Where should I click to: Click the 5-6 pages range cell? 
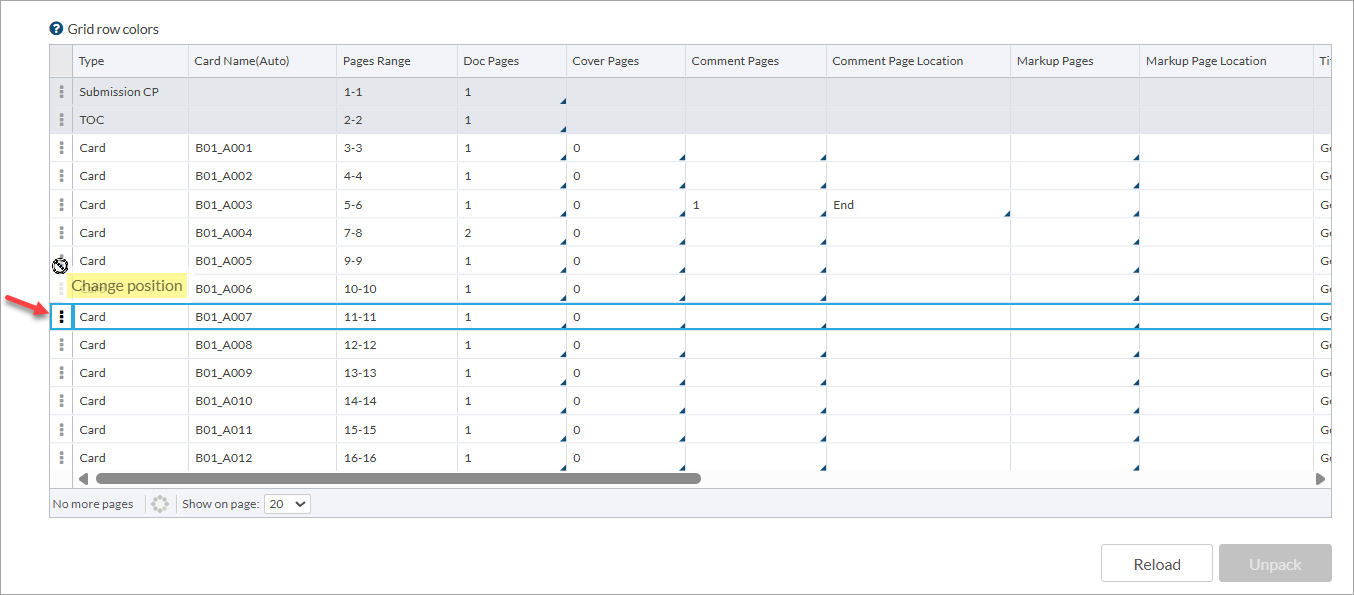tap(397, 205)
